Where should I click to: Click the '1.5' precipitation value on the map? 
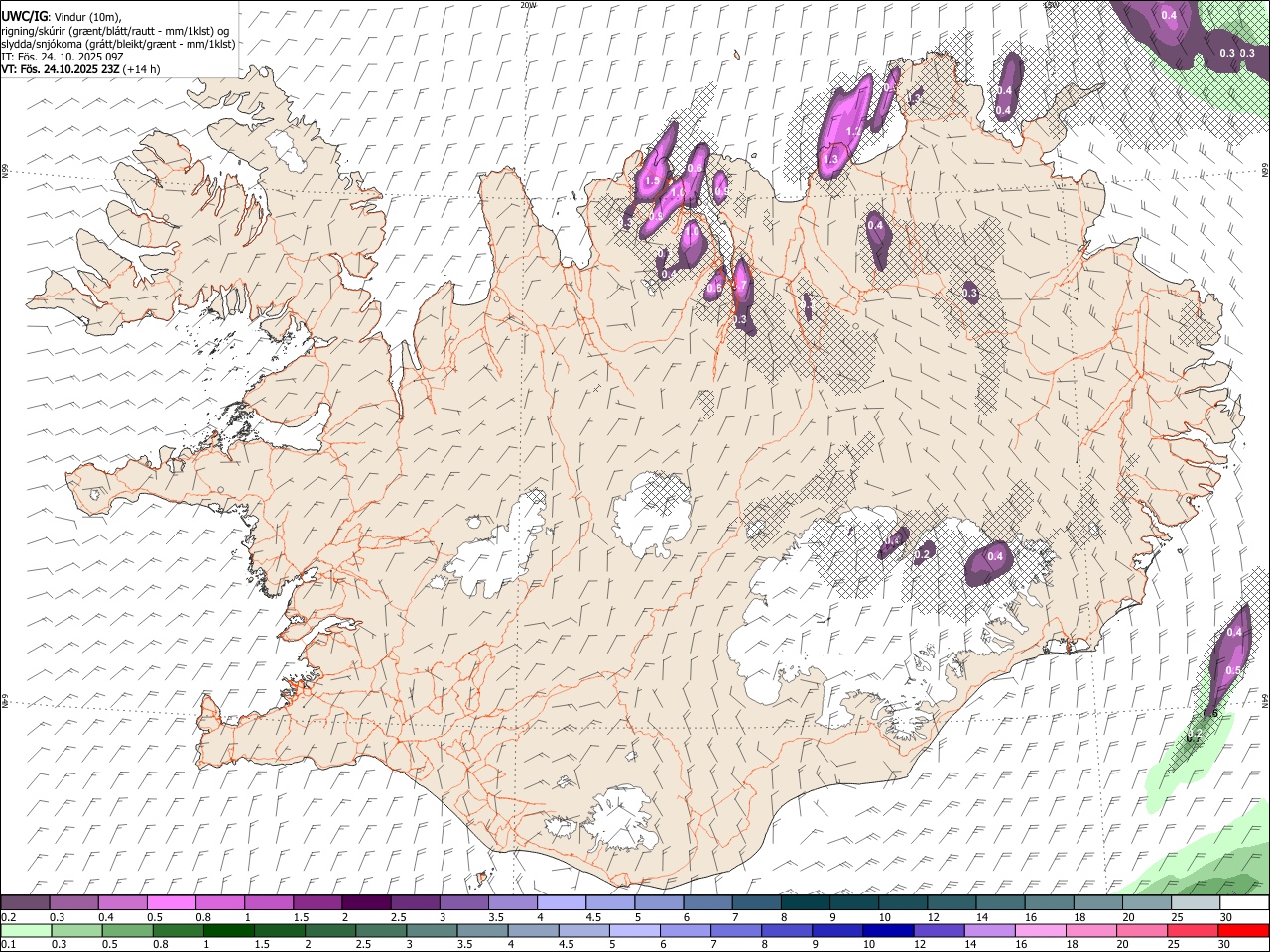(x=652, y=181)
